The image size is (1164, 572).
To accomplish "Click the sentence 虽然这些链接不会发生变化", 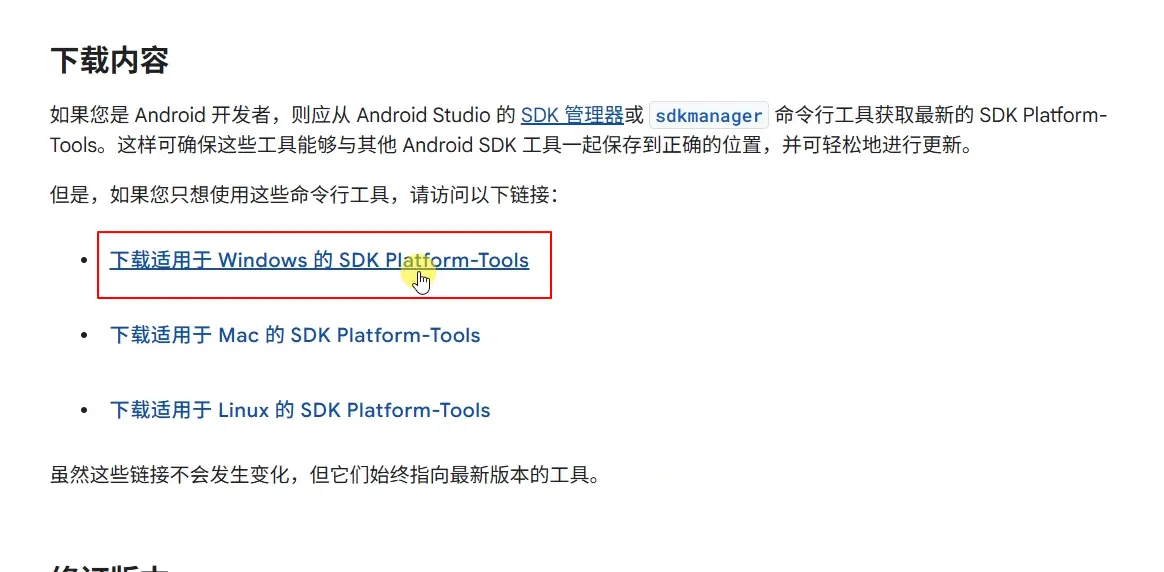I will coord(324,476).
